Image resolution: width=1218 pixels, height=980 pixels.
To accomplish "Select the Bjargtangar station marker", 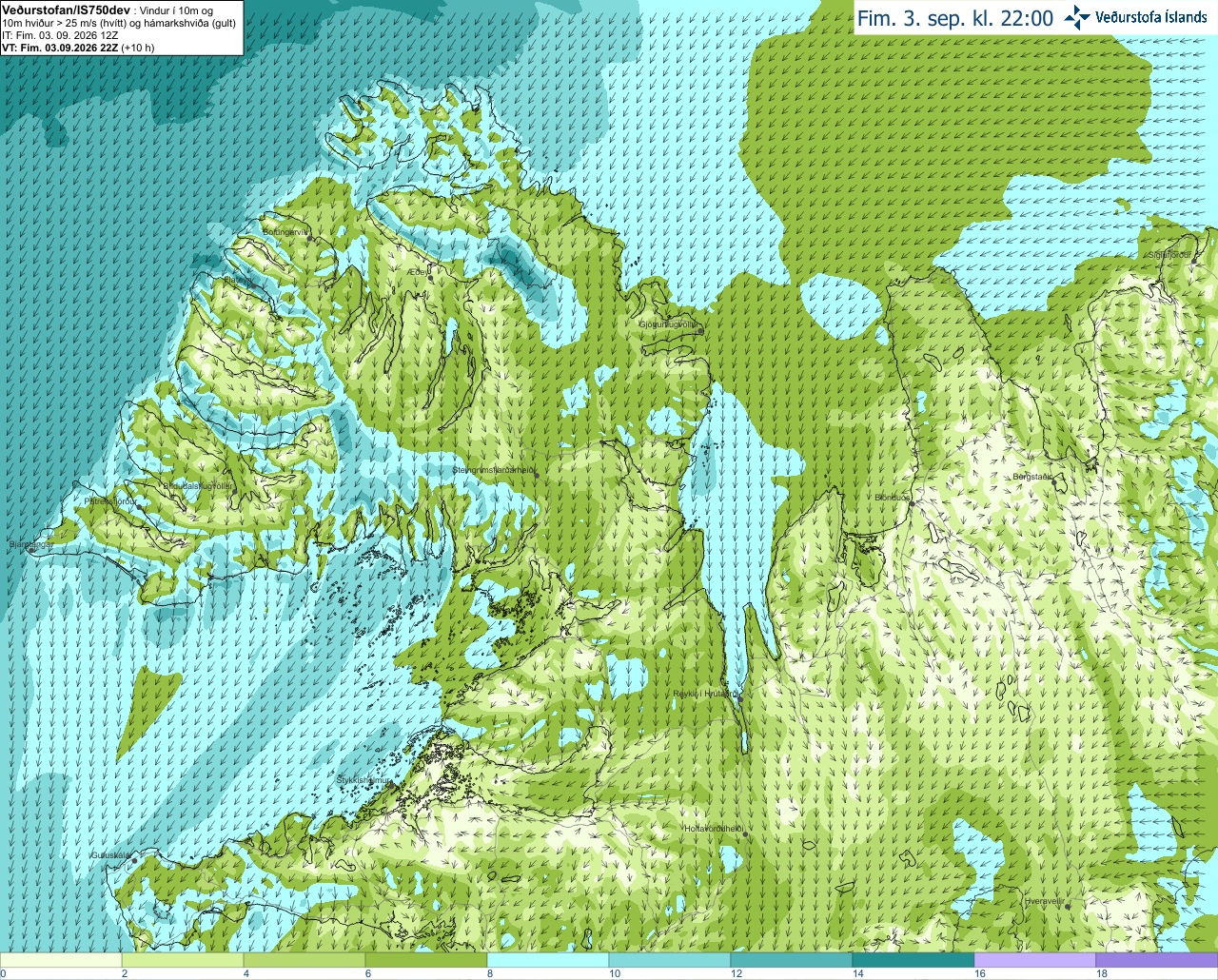I will click(x=31, y=548).
